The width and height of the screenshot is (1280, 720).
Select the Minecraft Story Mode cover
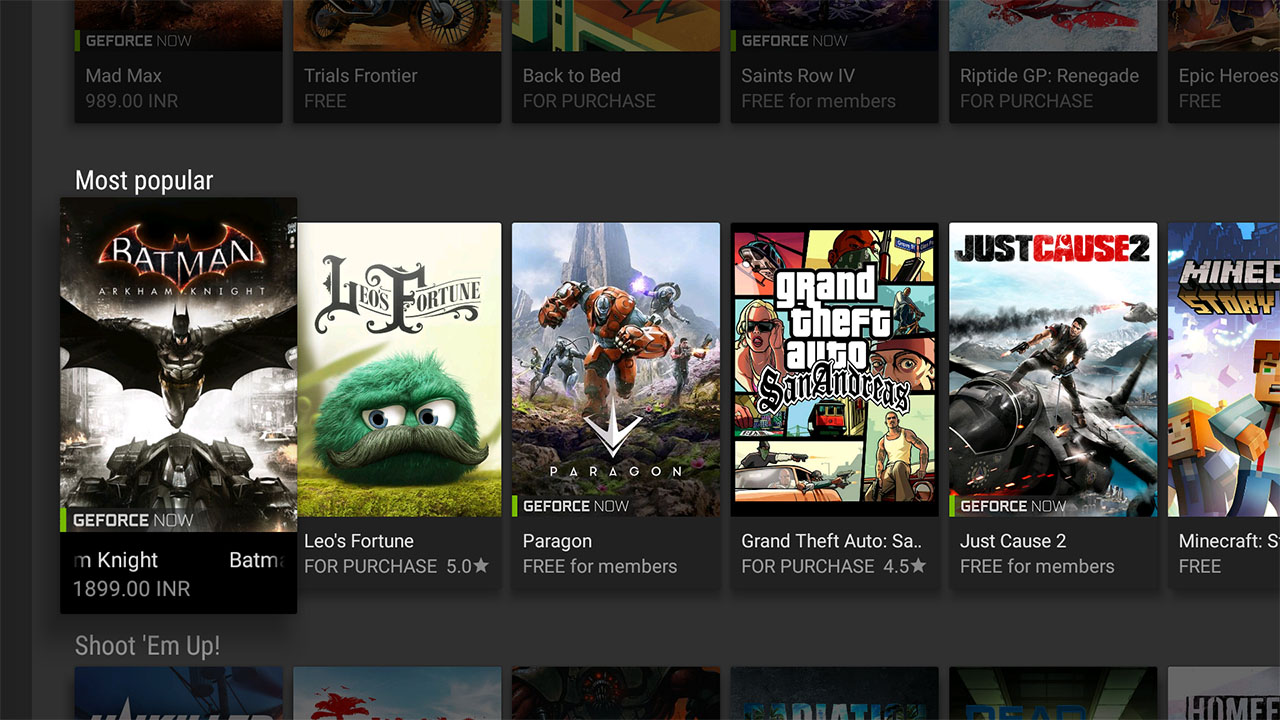(1224, 369)
